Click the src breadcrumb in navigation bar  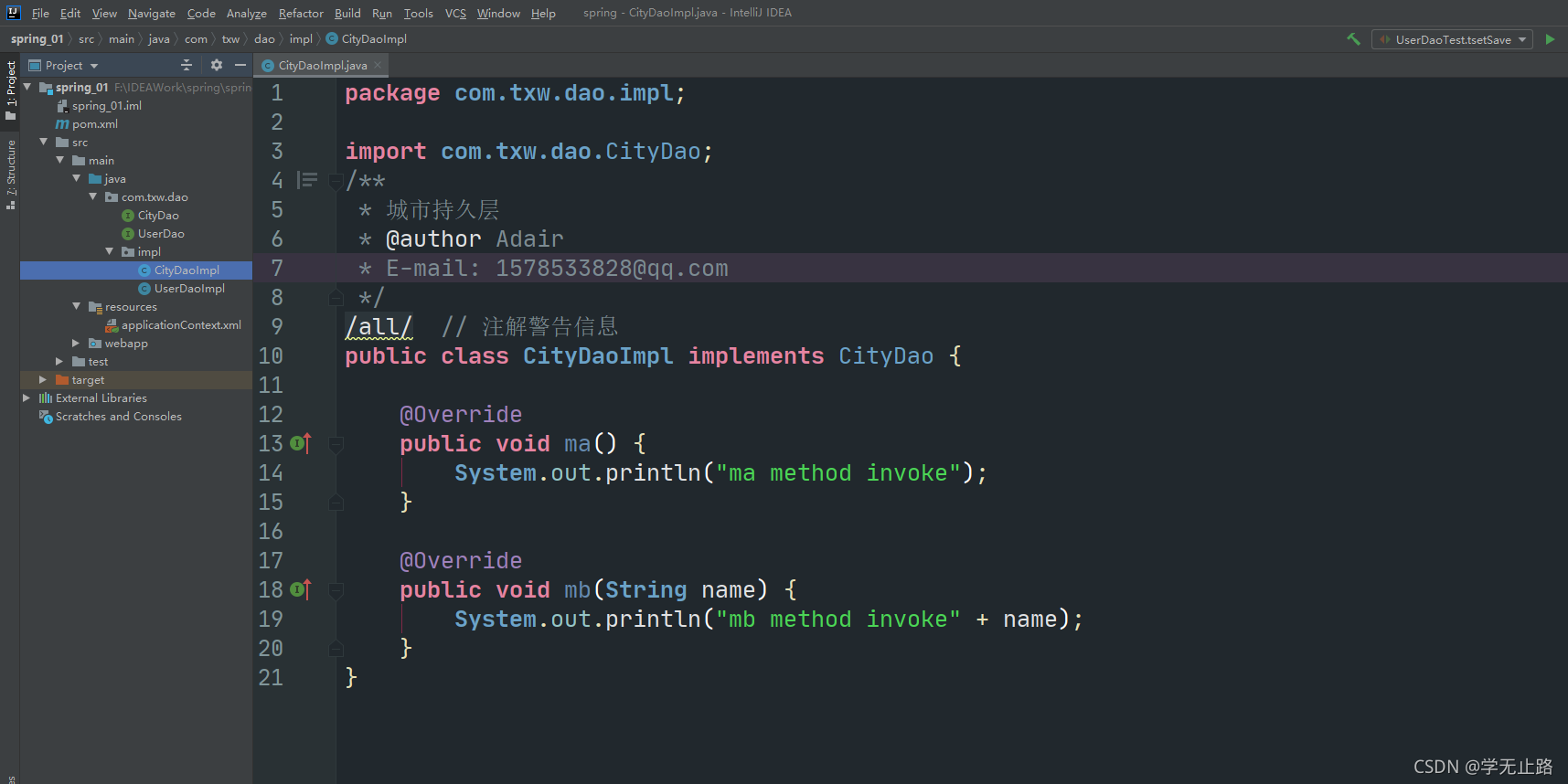[x=86, y=38]
